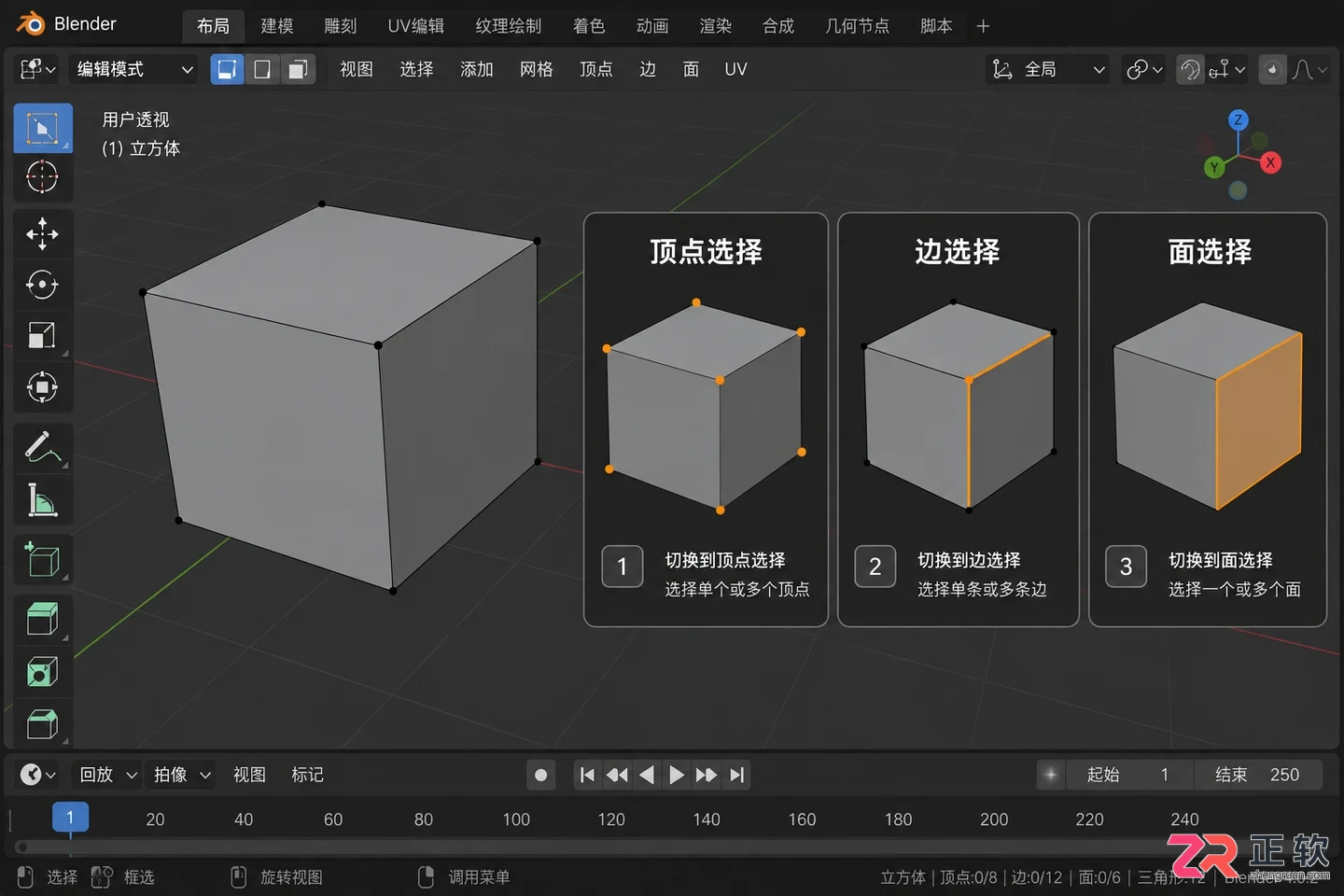Jump to the last frame
Viewport: 1344px width, 896px height.
[737, 775]
